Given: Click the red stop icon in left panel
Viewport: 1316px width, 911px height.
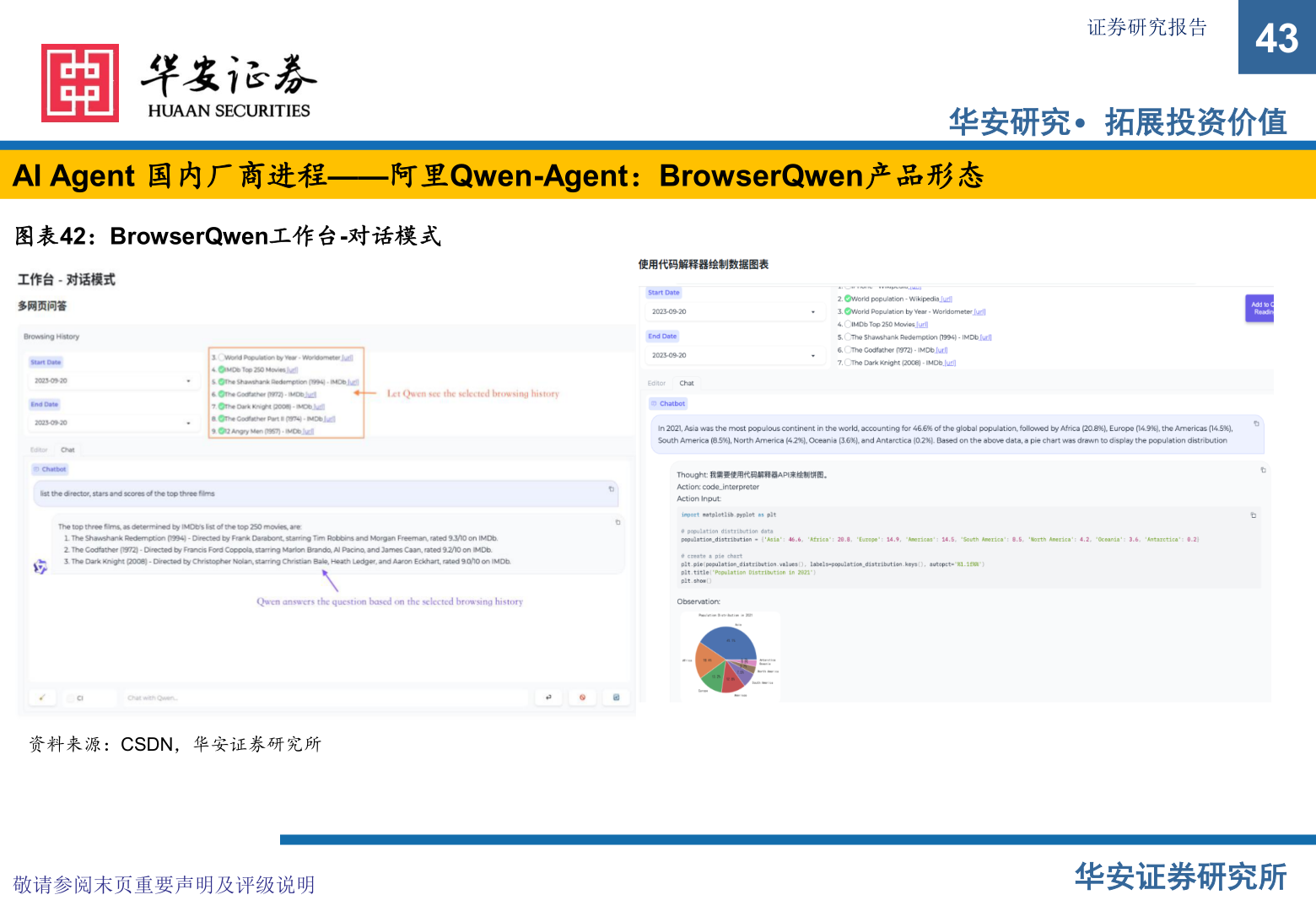Looking at the screenshot, I should [582, 698].
